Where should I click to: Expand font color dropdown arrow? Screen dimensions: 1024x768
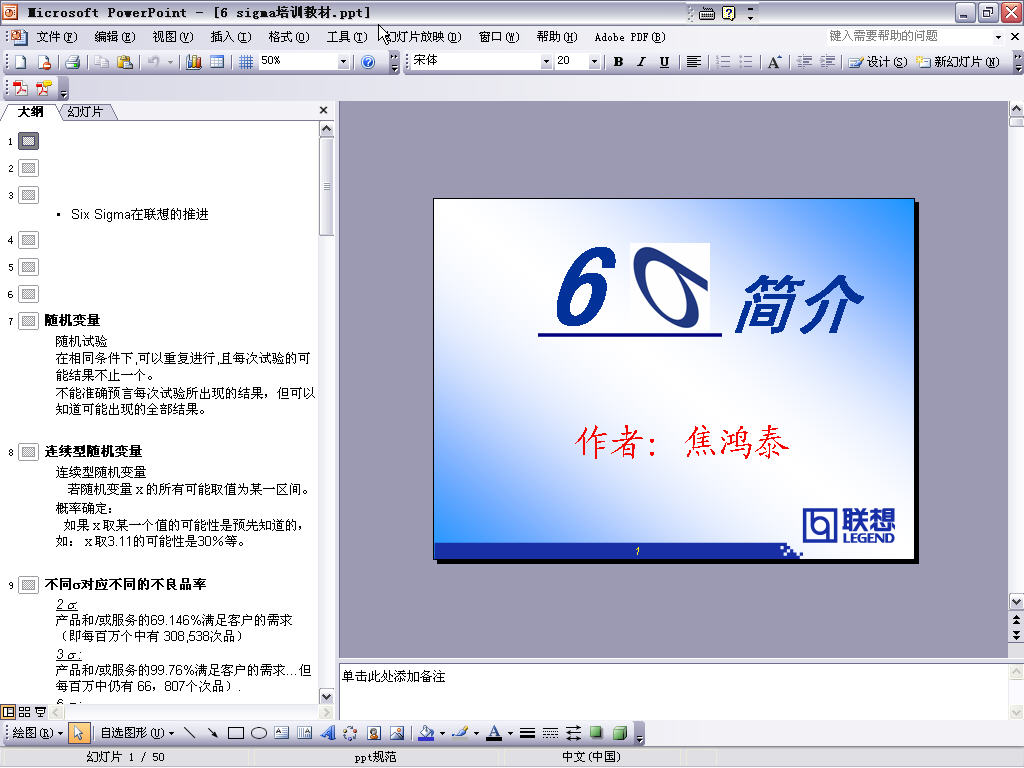[x=510, y=733]
